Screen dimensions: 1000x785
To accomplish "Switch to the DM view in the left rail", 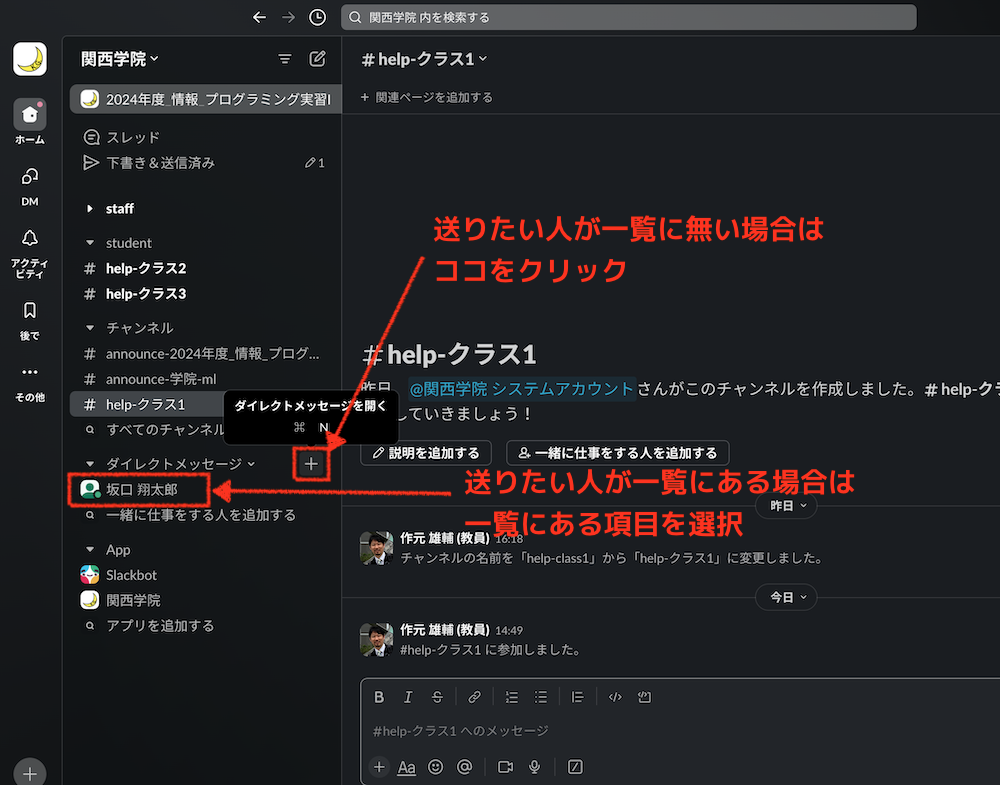I will tap(29, 188).
